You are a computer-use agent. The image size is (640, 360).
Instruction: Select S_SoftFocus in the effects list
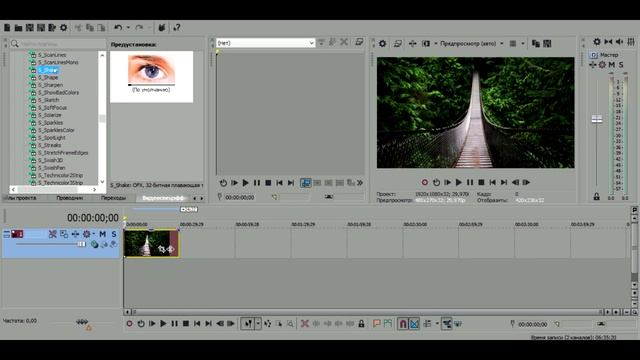tap(52, 108)
